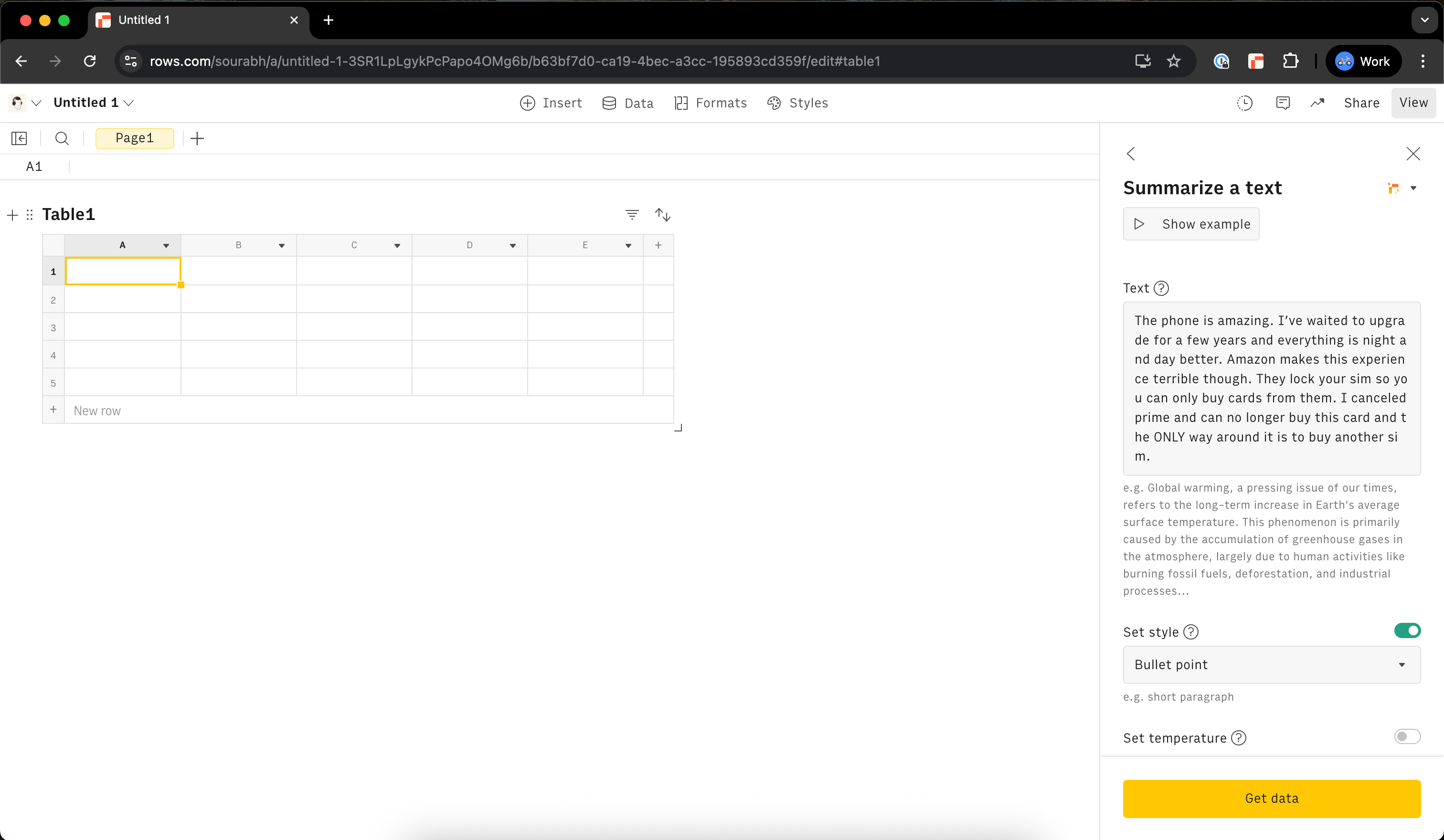
Task: Open the Insert menu
Action: pyautogui.click(x=551, y=103)
